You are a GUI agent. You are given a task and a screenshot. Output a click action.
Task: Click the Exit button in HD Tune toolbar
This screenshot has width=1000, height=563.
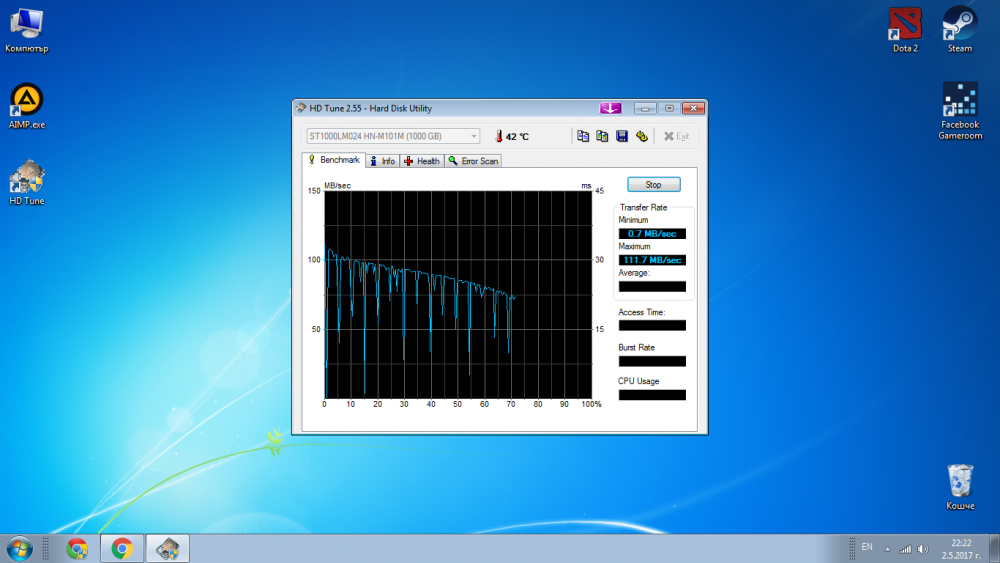(x=676, y=136)
